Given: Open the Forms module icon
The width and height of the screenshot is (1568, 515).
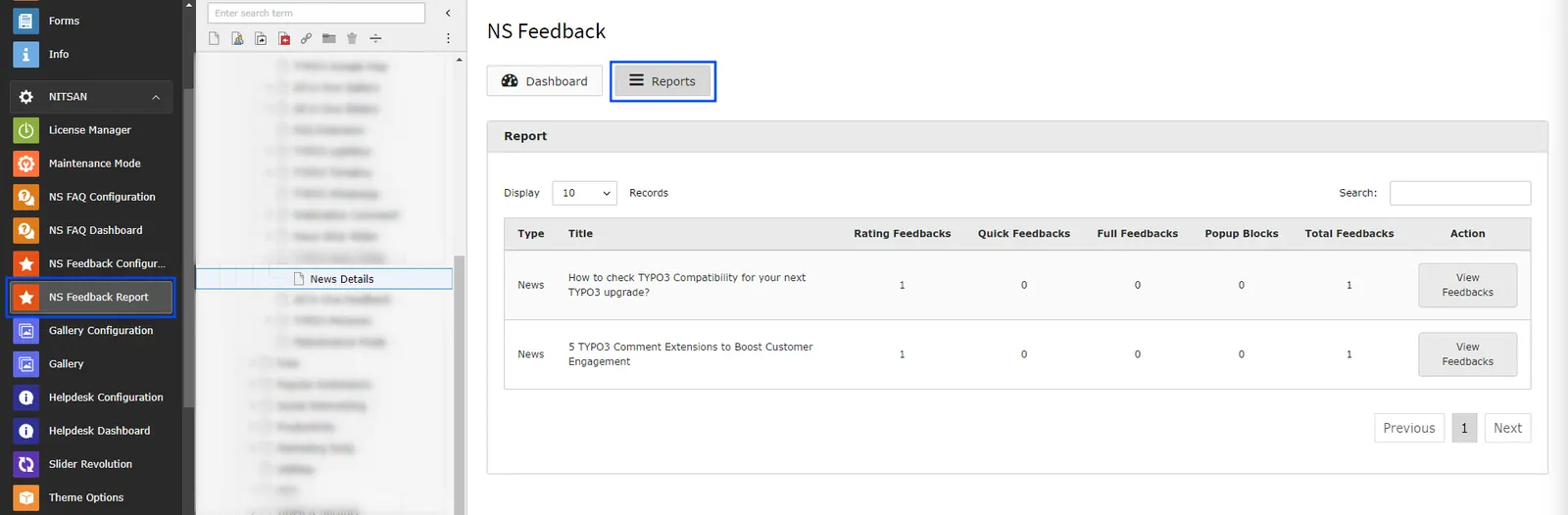Looking at the screenshot, I should (x=26, y=21).
